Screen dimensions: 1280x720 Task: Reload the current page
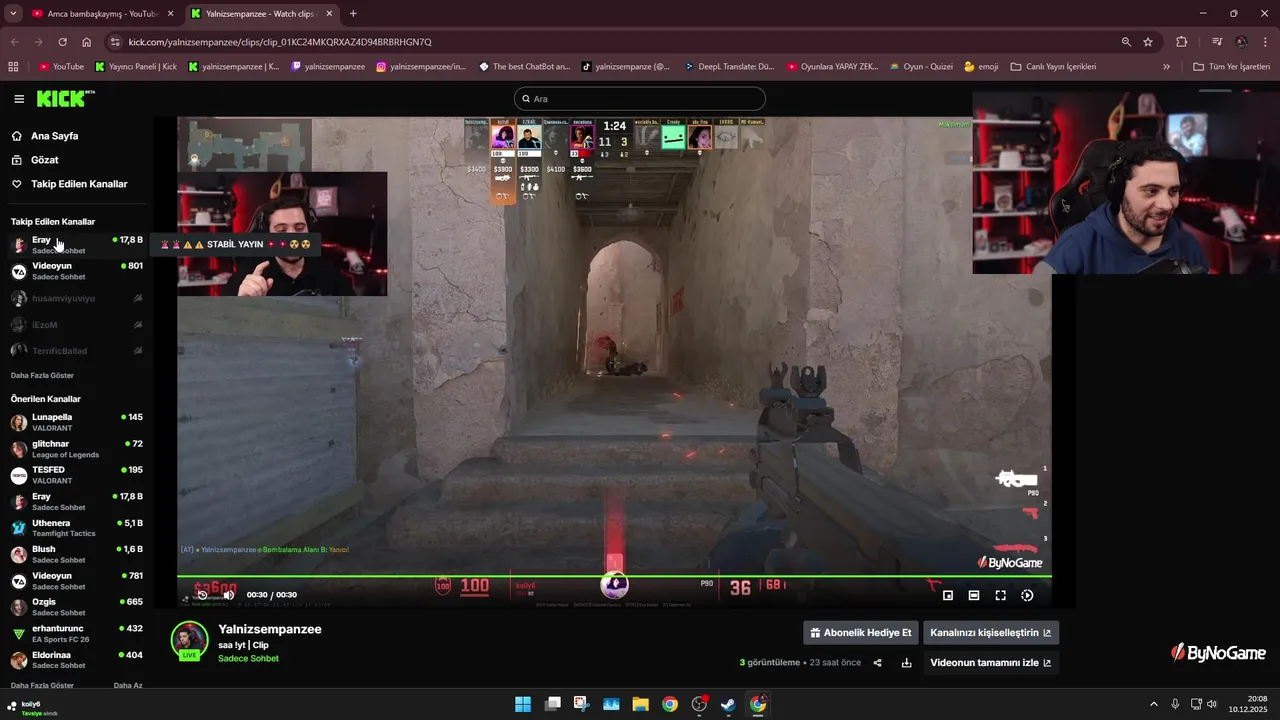(62, 42)
